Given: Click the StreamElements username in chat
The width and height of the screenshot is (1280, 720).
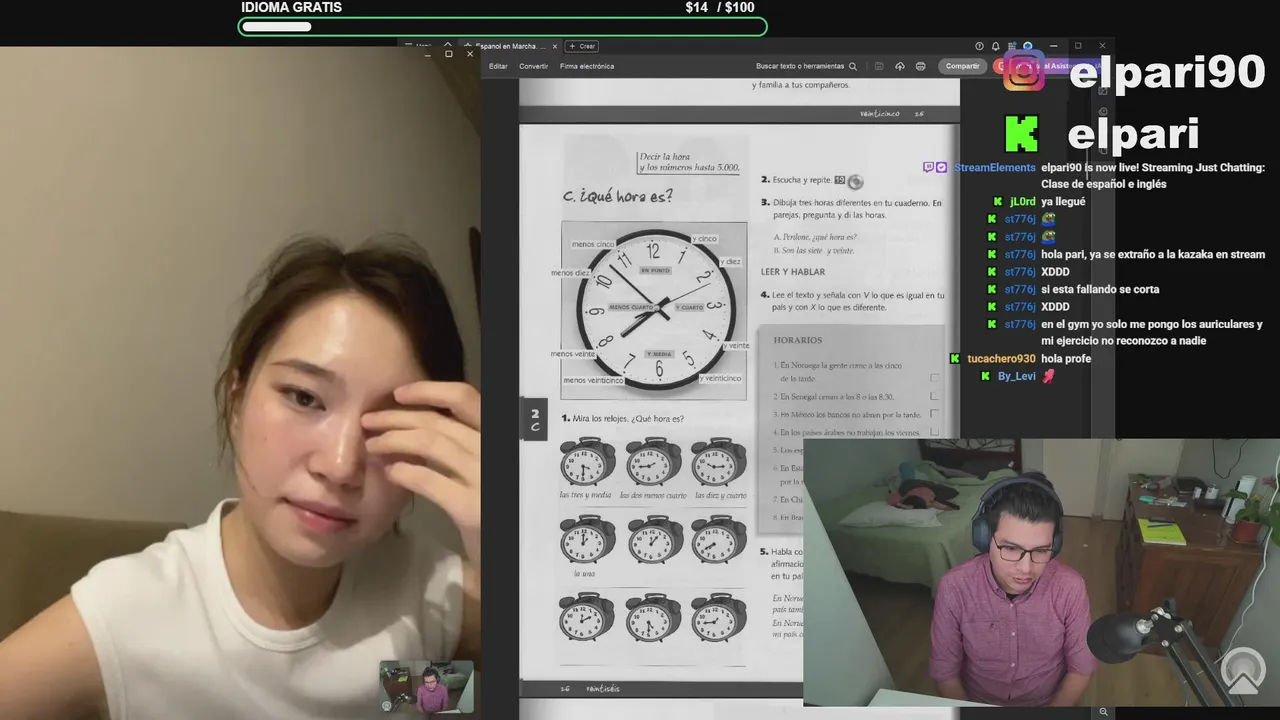Looking at the screenshot, I should [994, 168].
